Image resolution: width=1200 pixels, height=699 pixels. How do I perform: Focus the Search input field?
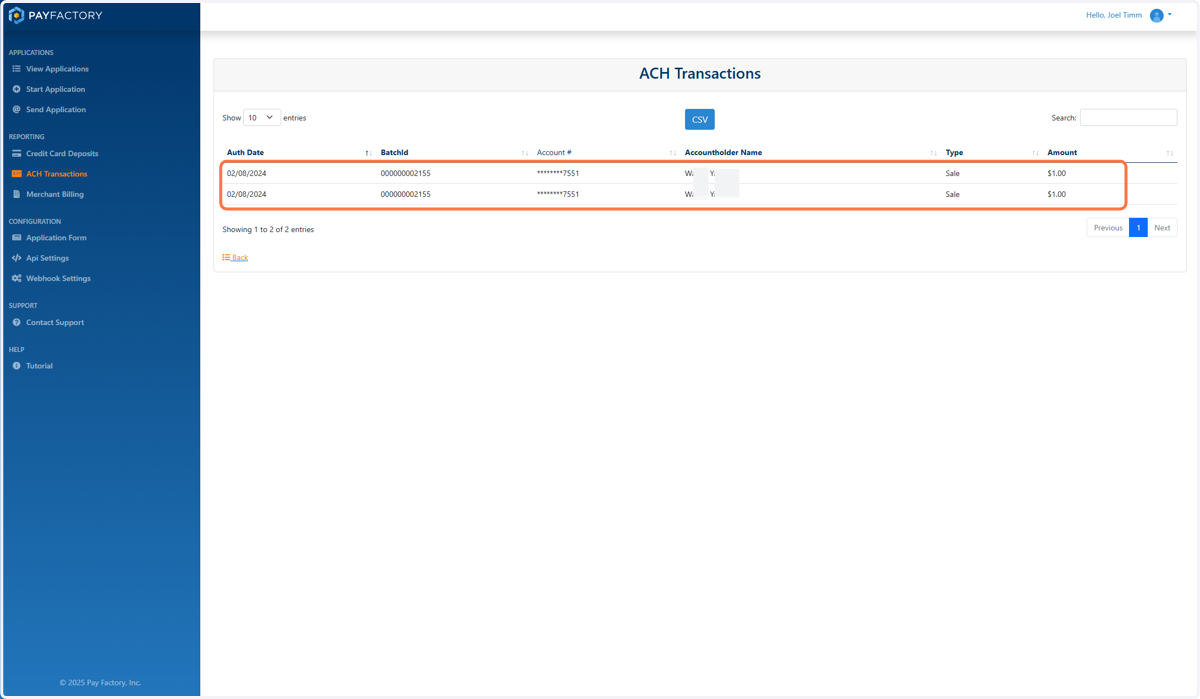tap(1128, 118)
